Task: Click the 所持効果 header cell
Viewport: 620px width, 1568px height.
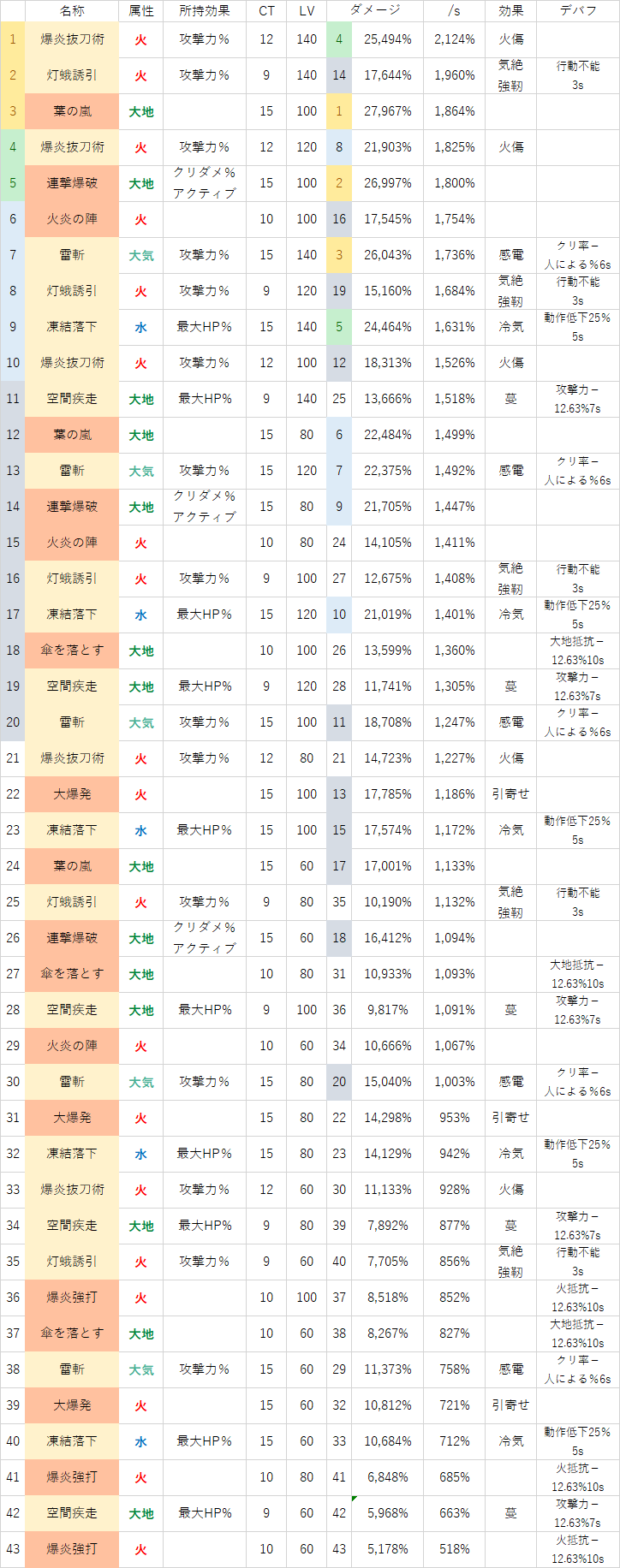Action: [205, 11]
